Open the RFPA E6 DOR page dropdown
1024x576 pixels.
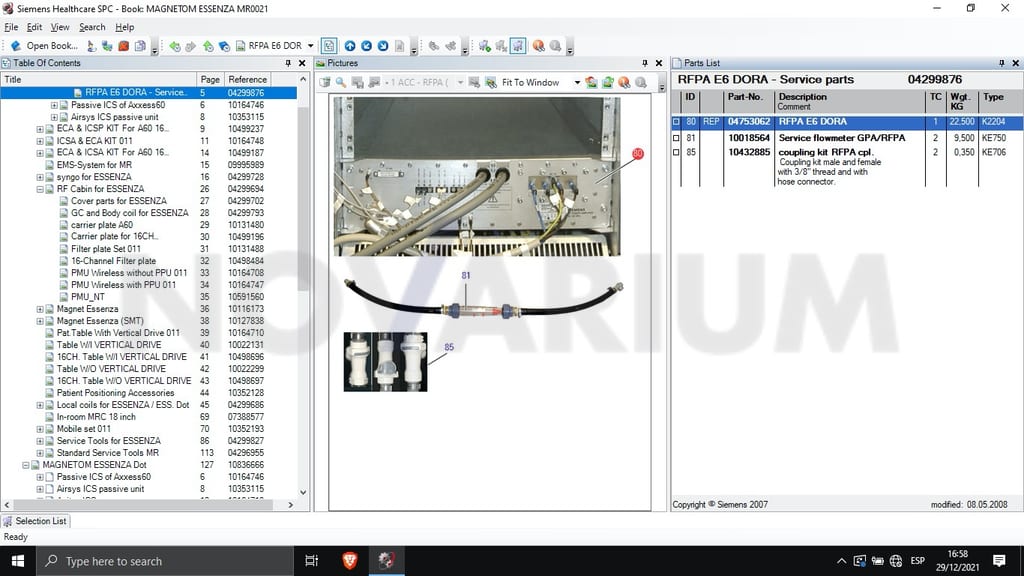[x=310, y=46]
